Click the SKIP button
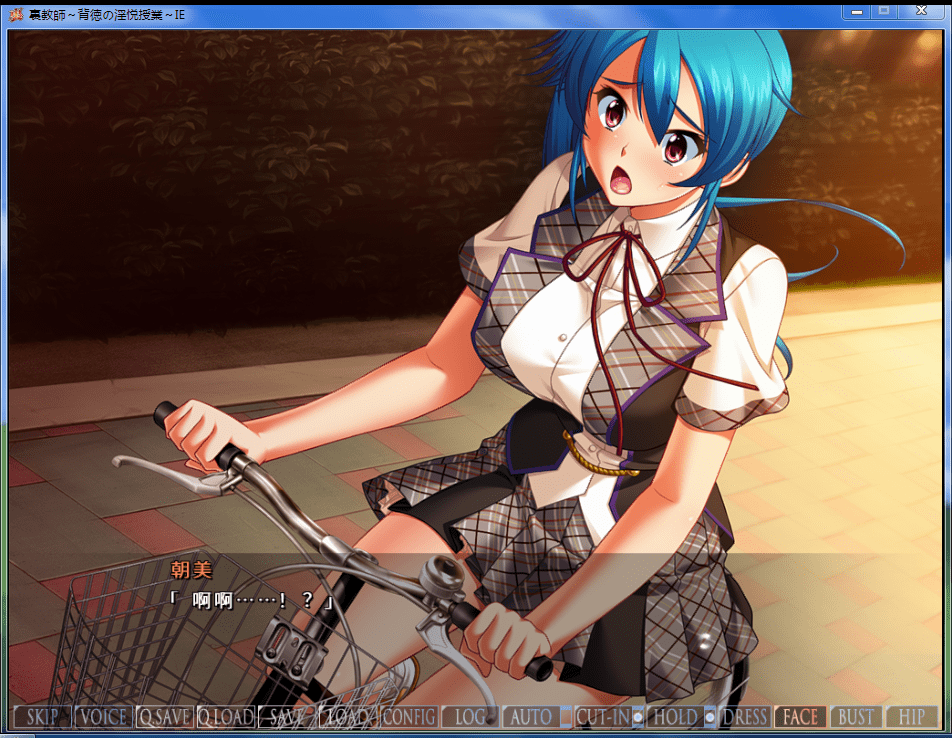Screen dimensions: 952x738 pos(43,717)
